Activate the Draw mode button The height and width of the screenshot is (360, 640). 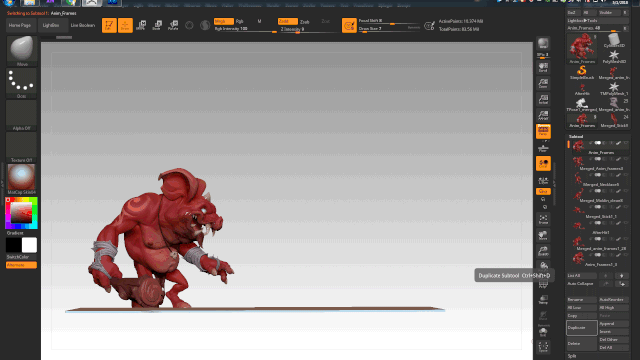(125, 25)
